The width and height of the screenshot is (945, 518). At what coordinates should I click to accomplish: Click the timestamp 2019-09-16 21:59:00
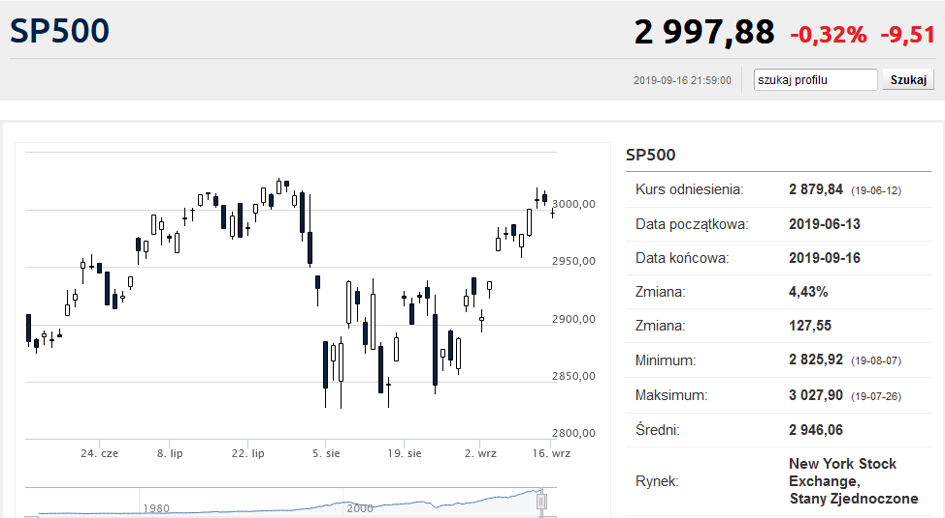[x=682, y=80]
